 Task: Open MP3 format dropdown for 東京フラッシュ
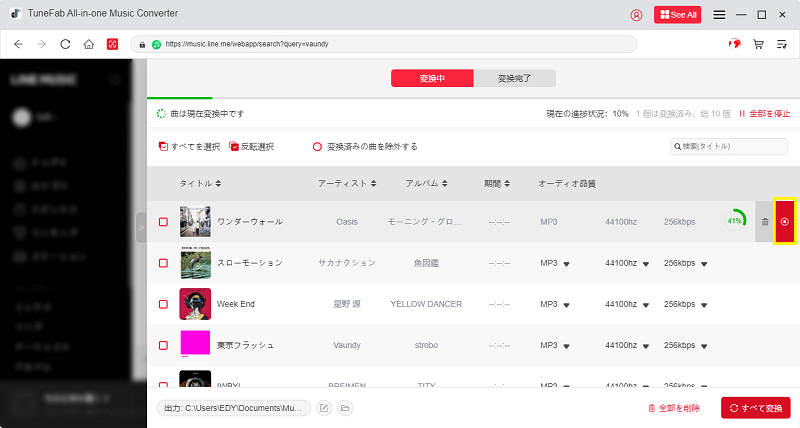[555, 345]
